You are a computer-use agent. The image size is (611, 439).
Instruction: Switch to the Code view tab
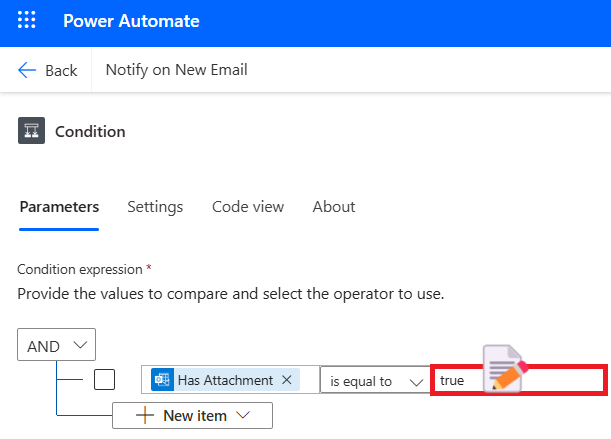coord(248,207)
